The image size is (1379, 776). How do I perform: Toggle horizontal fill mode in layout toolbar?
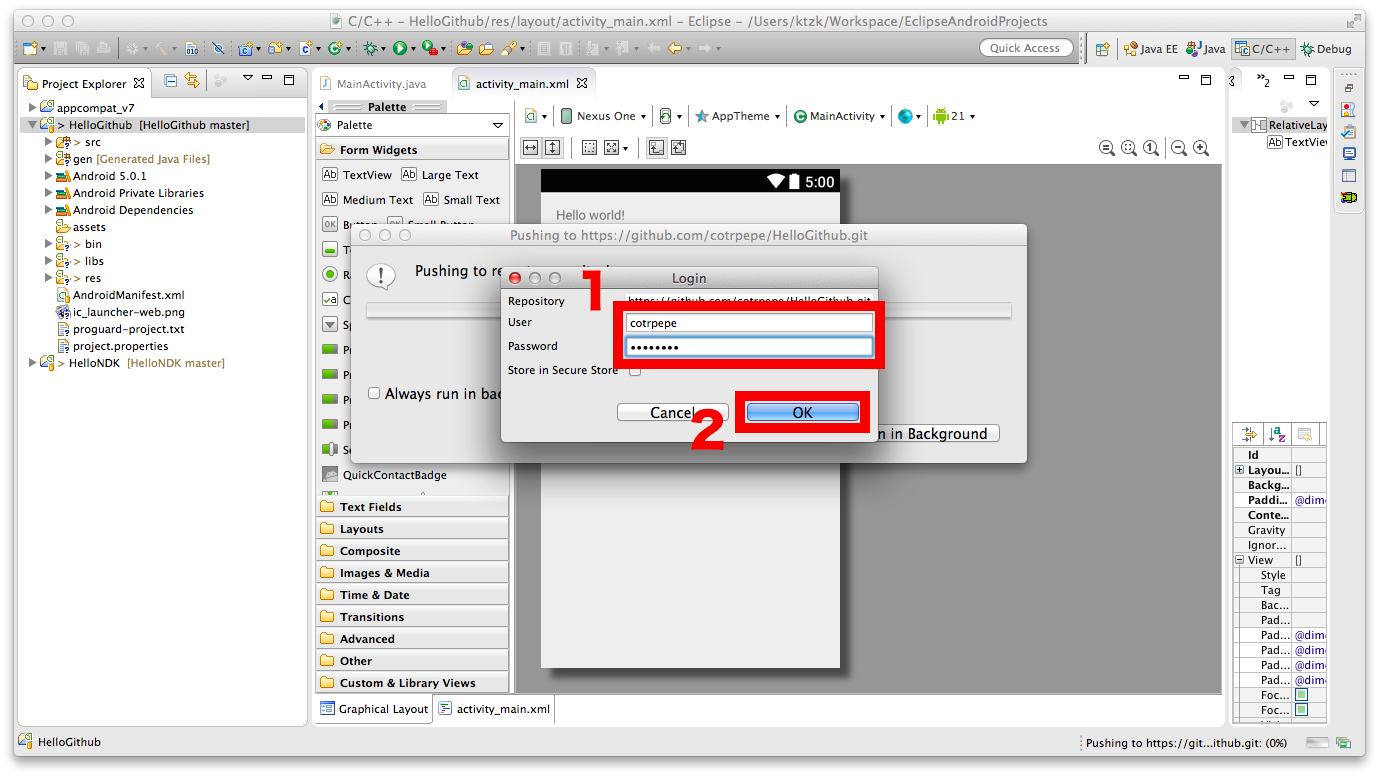tap(530, 147)
